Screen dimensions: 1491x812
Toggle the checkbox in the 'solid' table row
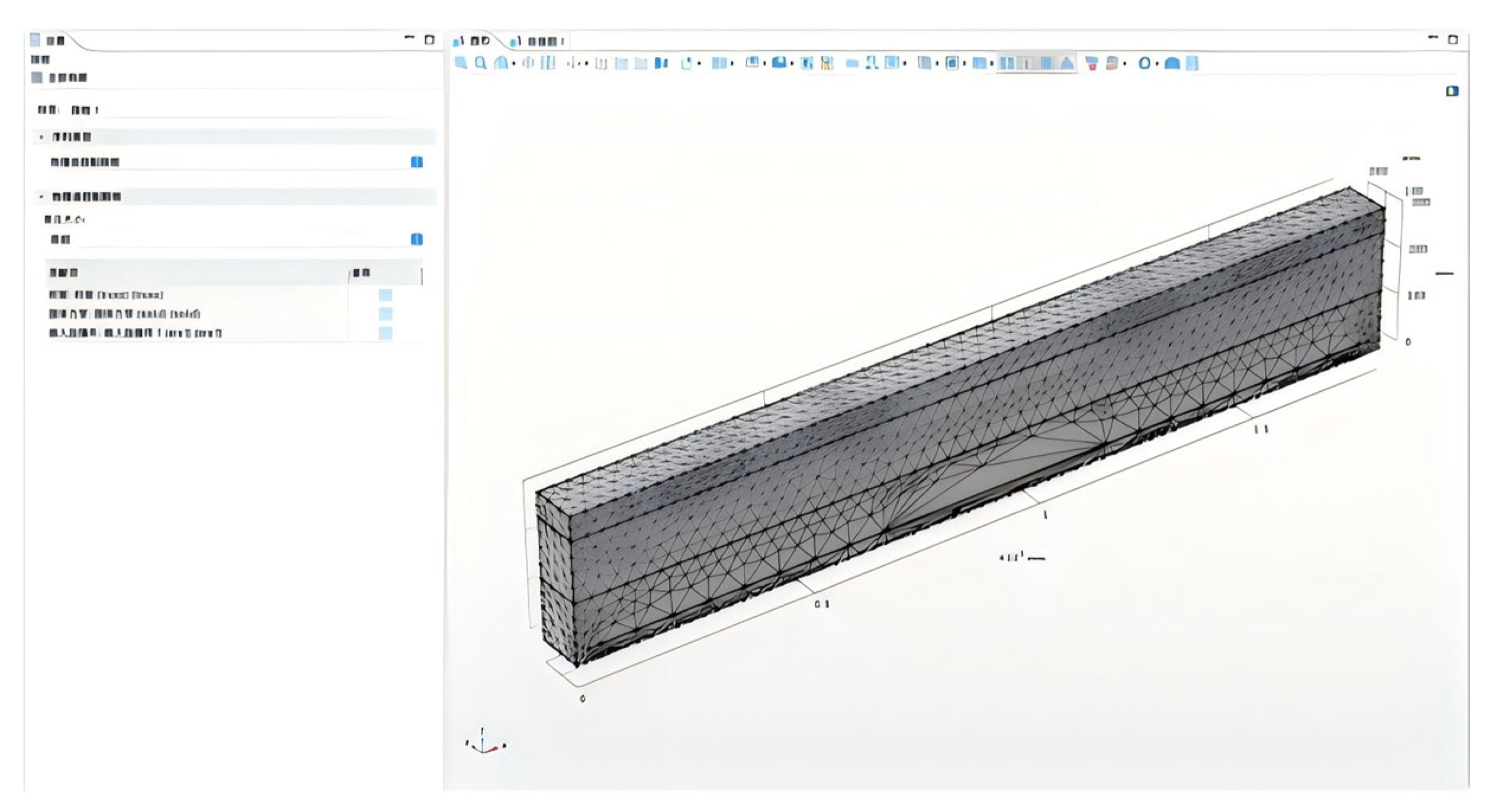coord(385,314)
